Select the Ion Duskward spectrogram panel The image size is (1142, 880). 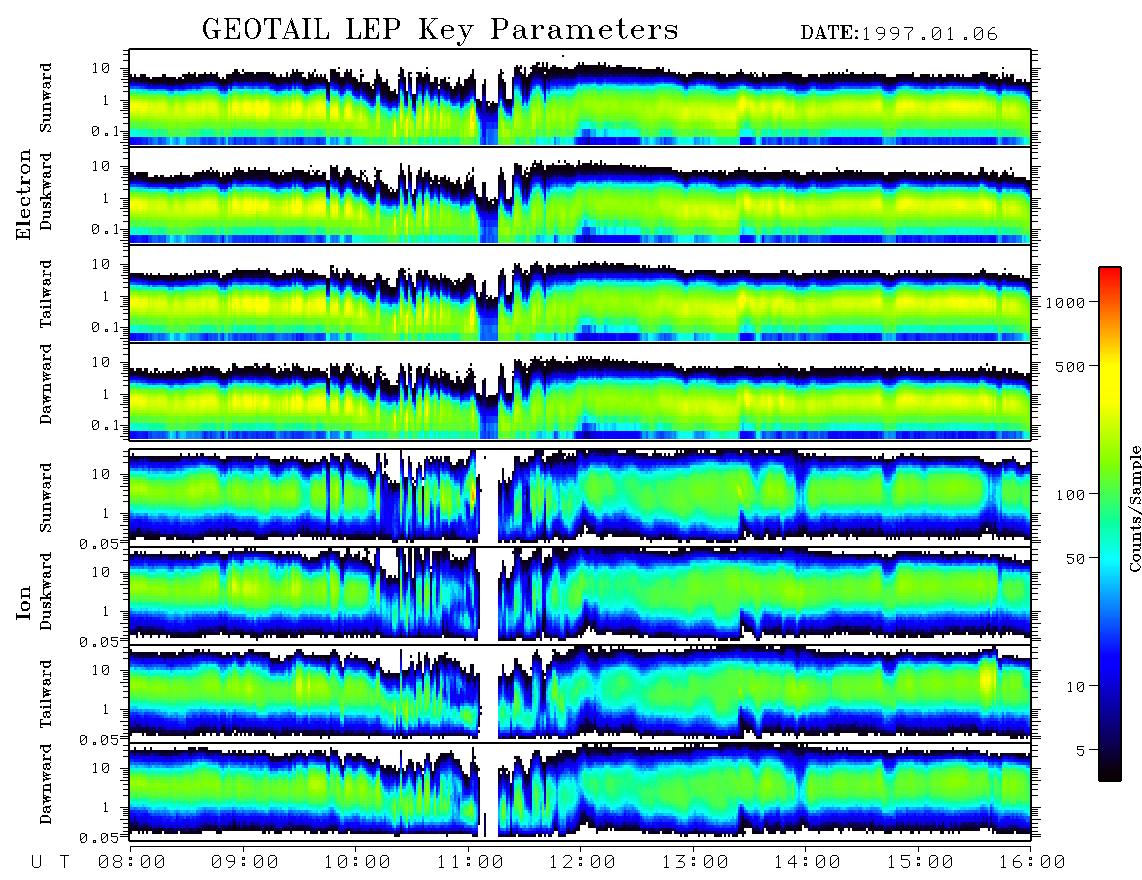click(x=580, y=594)
